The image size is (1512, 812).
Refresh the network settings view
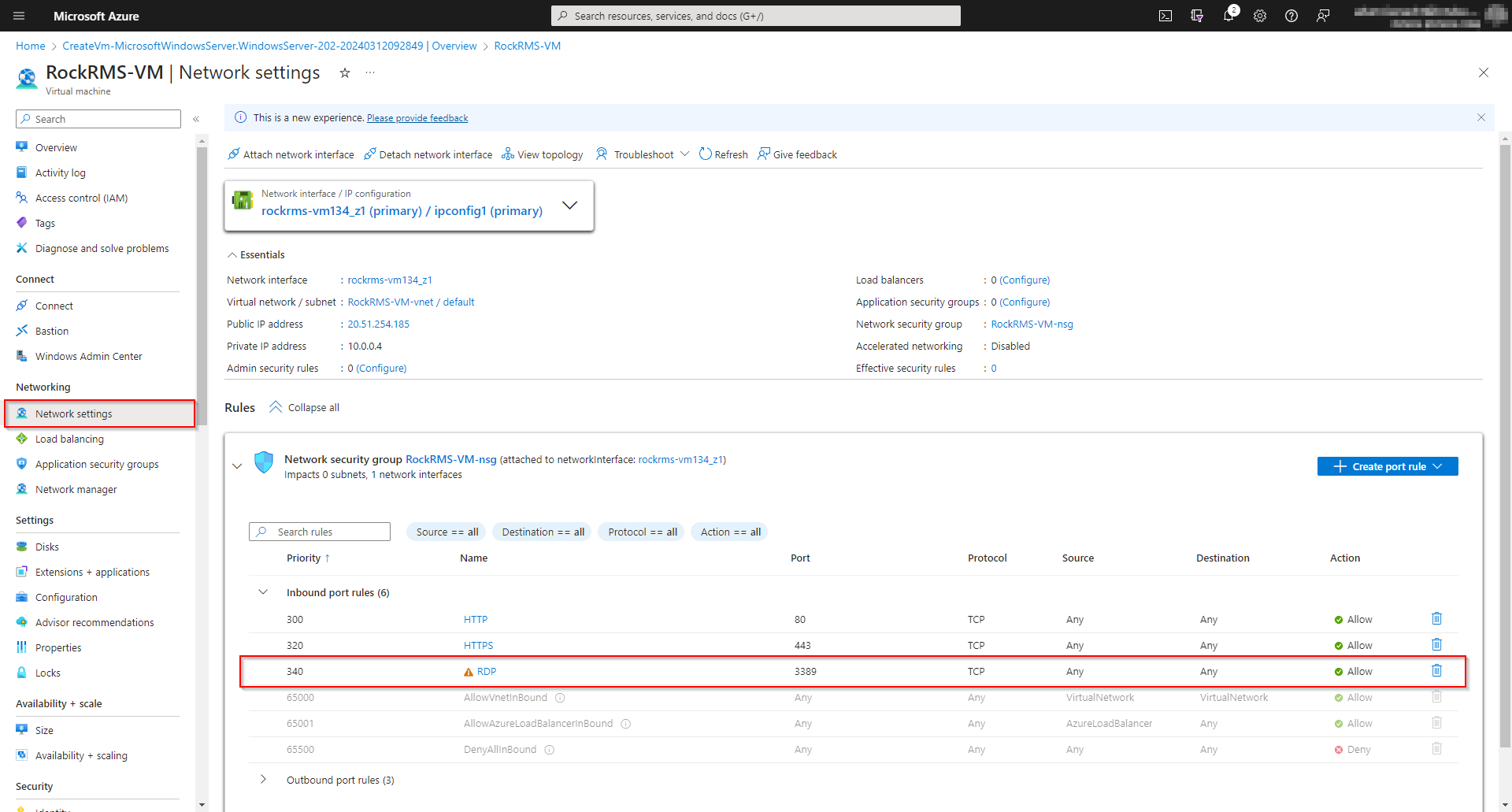pyautogui.click(x=722, y=154)
